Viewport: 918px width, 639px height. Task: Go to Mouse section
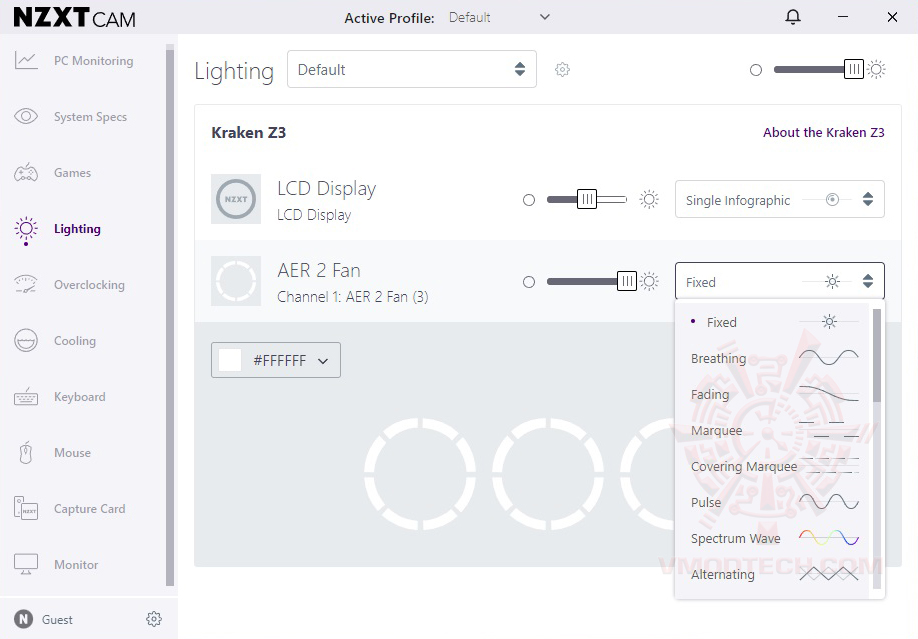click(72, 453)
